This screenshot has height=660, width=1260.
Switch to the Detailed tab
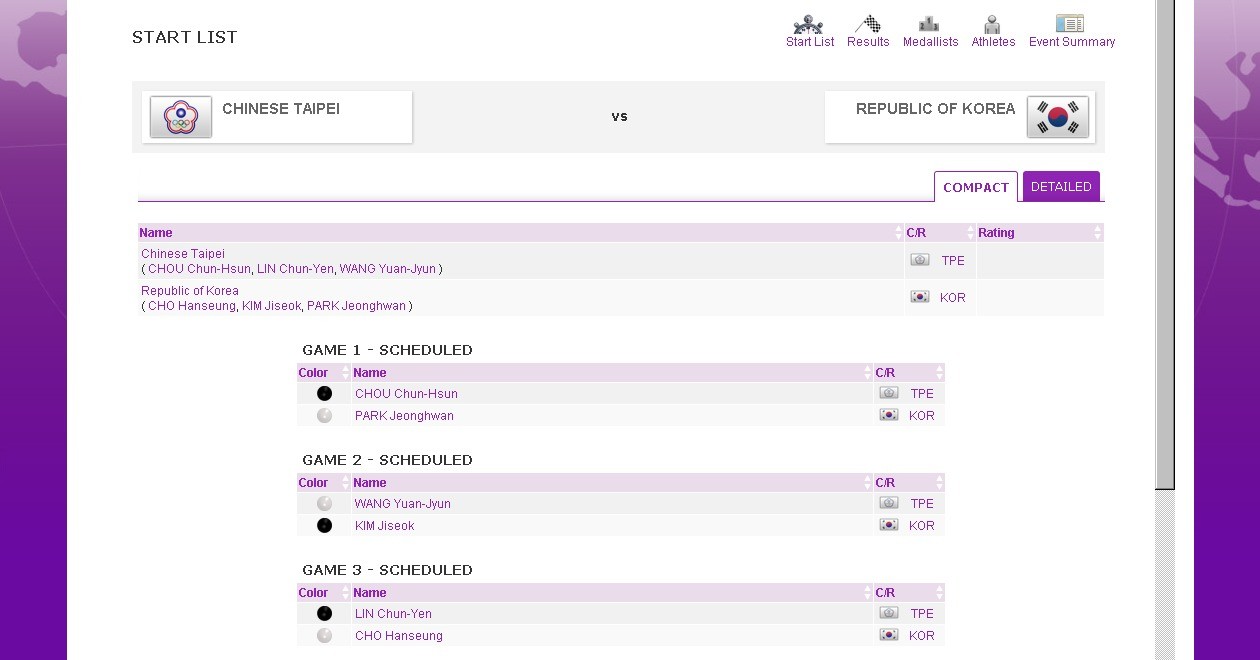coord(1061,187)
